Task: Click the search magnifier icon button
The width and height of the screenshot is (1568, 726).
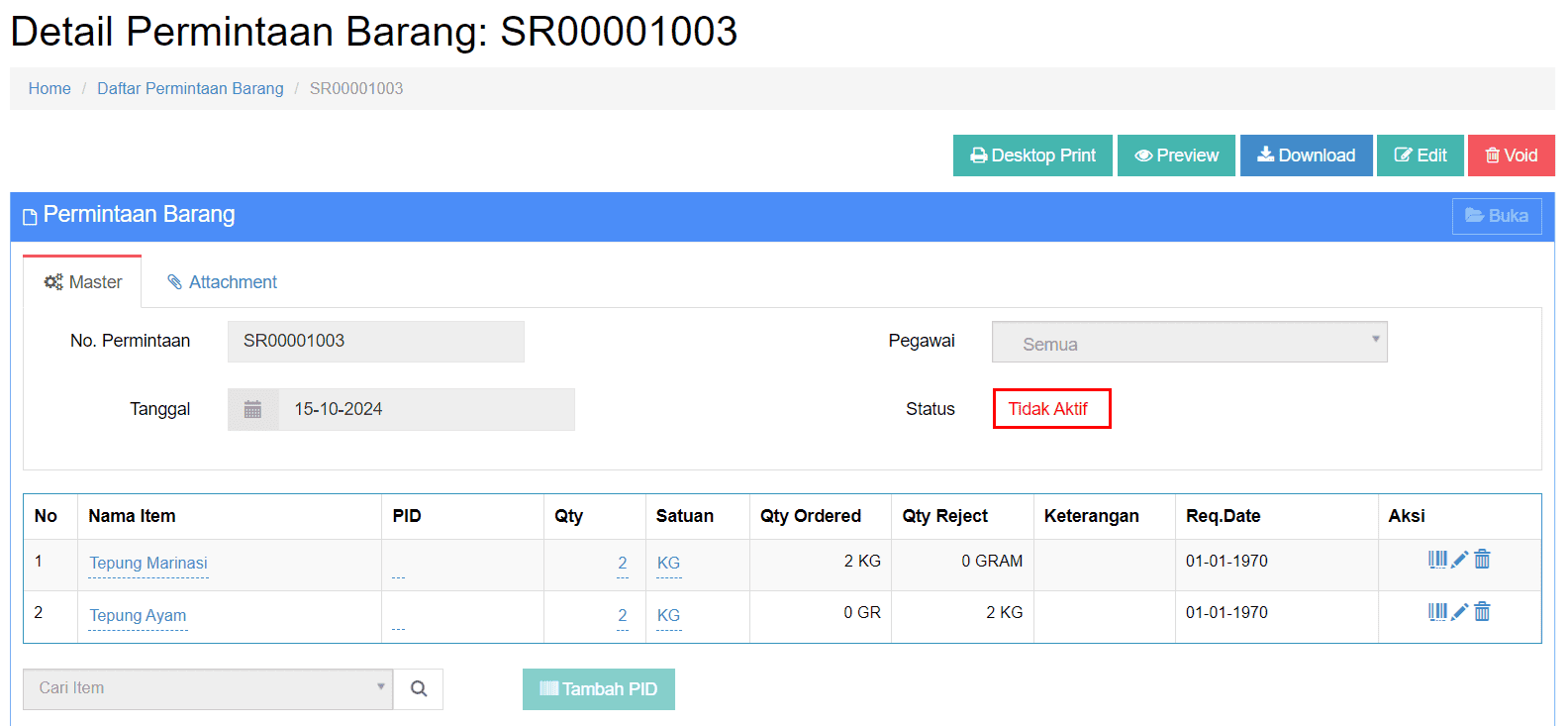Action: coord(419,689)
